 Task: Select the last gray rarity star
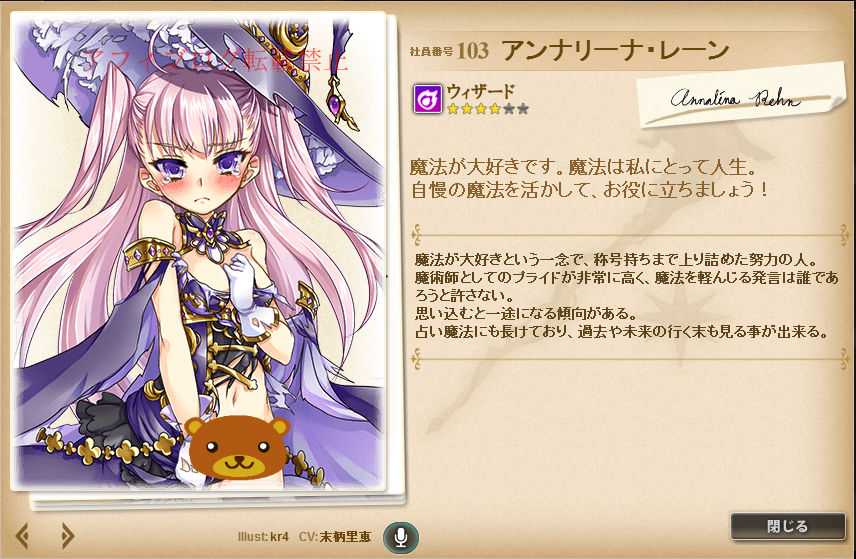(523, 109)
